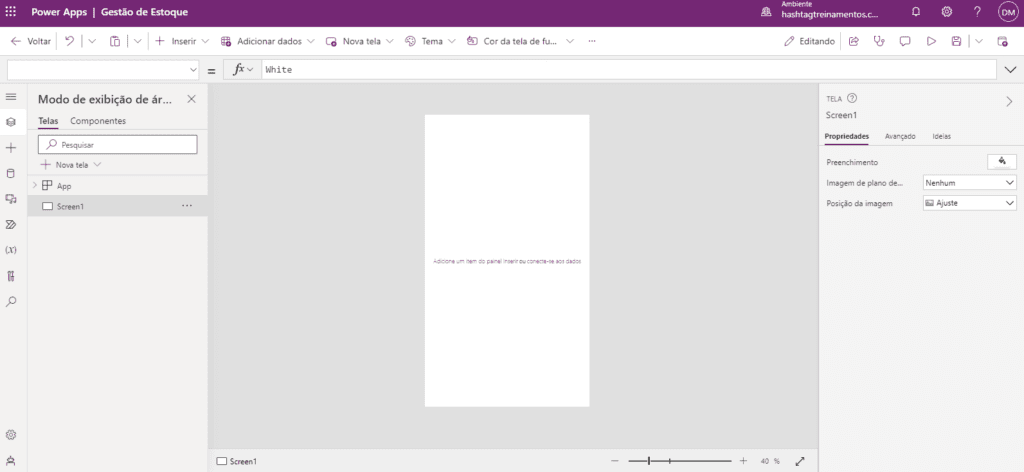Open the DM account avatar
The image size is (1024, 472).
(x=1008, y=12)
